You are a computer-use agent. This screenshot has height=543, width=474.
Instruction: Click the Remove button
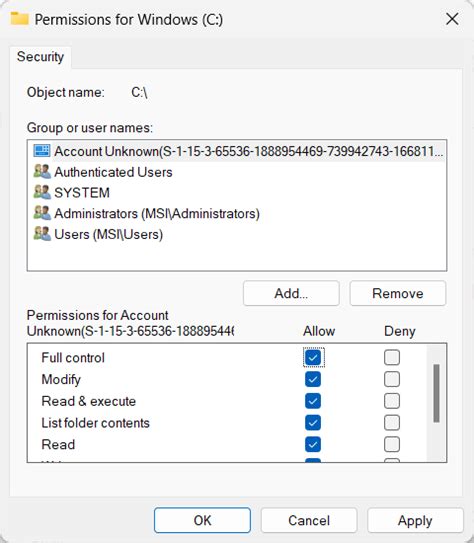[x=398, y=293]
